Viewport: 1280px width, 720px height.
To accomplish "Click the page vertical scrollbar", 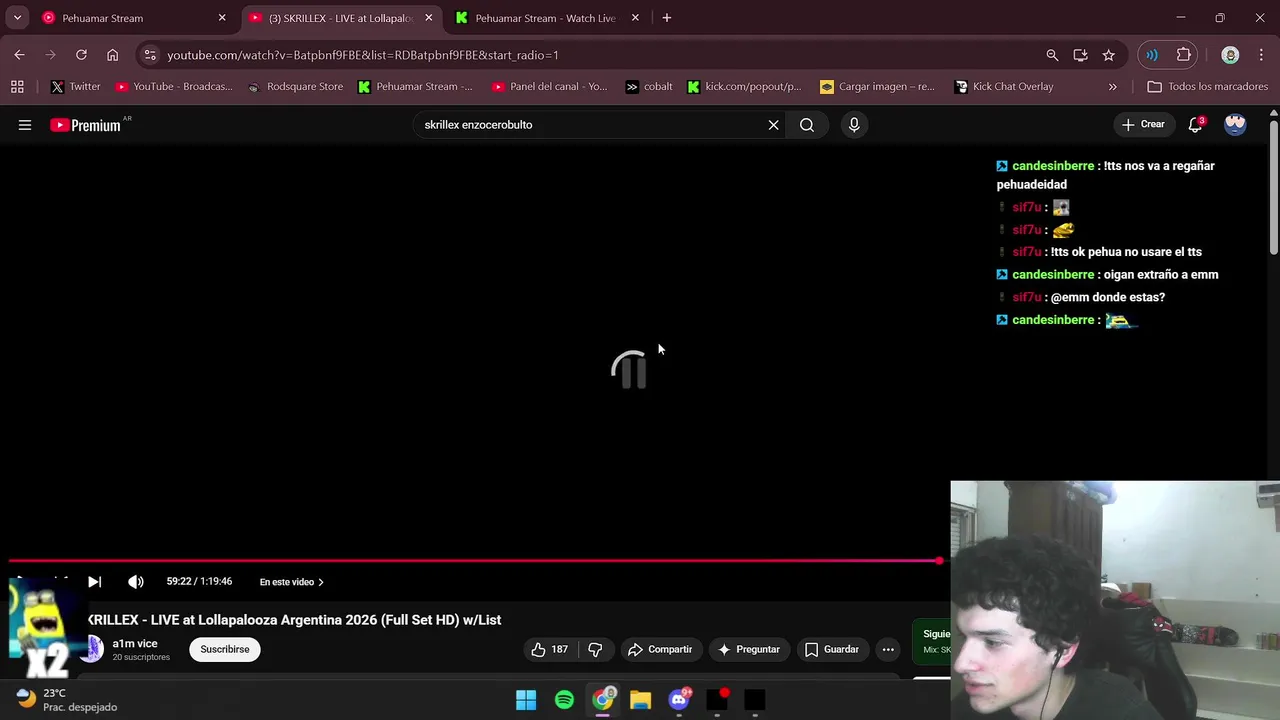I will [1273, 190].
